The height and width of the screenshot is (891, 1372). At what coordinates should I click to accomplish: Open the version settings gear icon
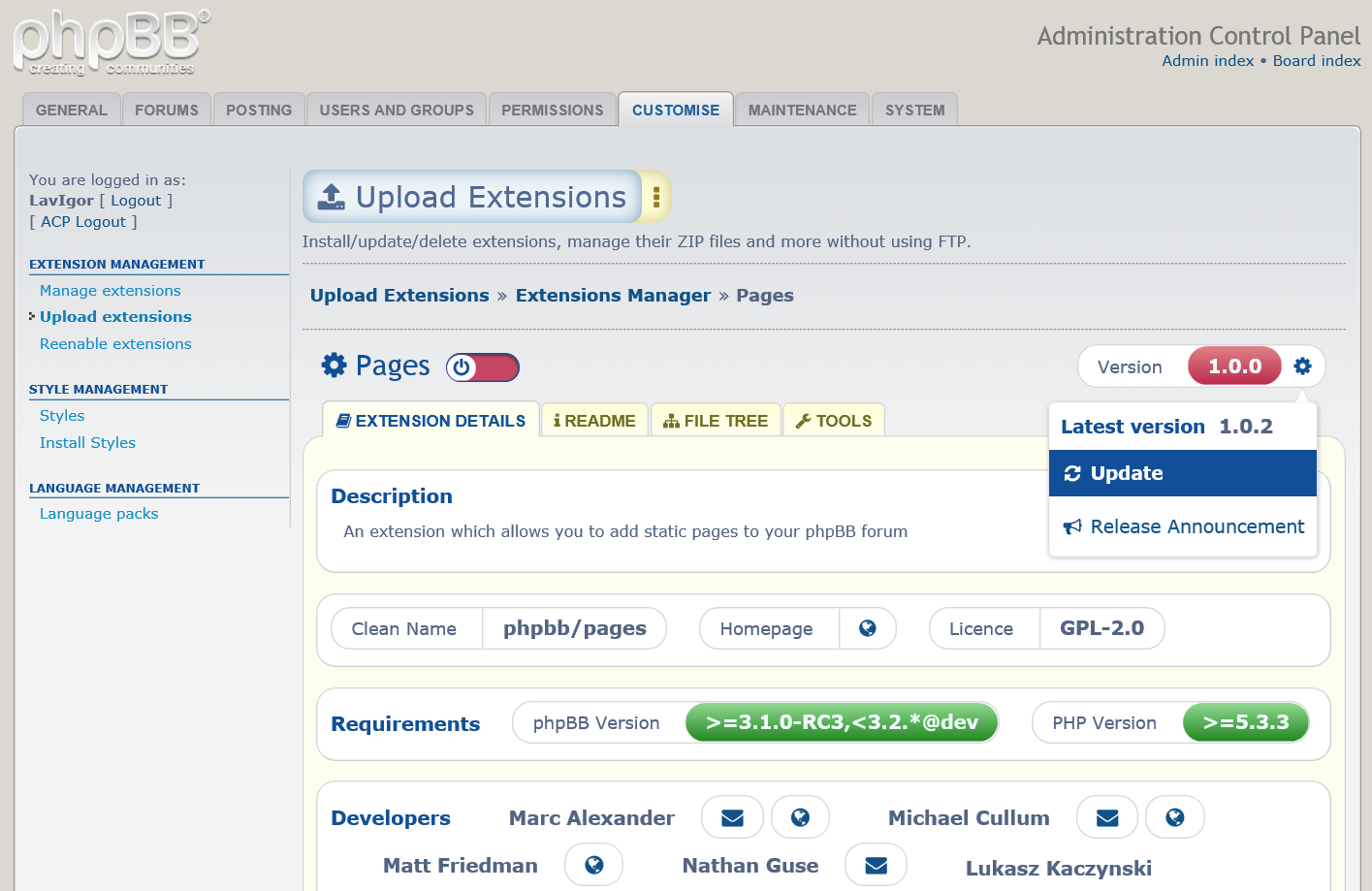(x=1302, y=366)
